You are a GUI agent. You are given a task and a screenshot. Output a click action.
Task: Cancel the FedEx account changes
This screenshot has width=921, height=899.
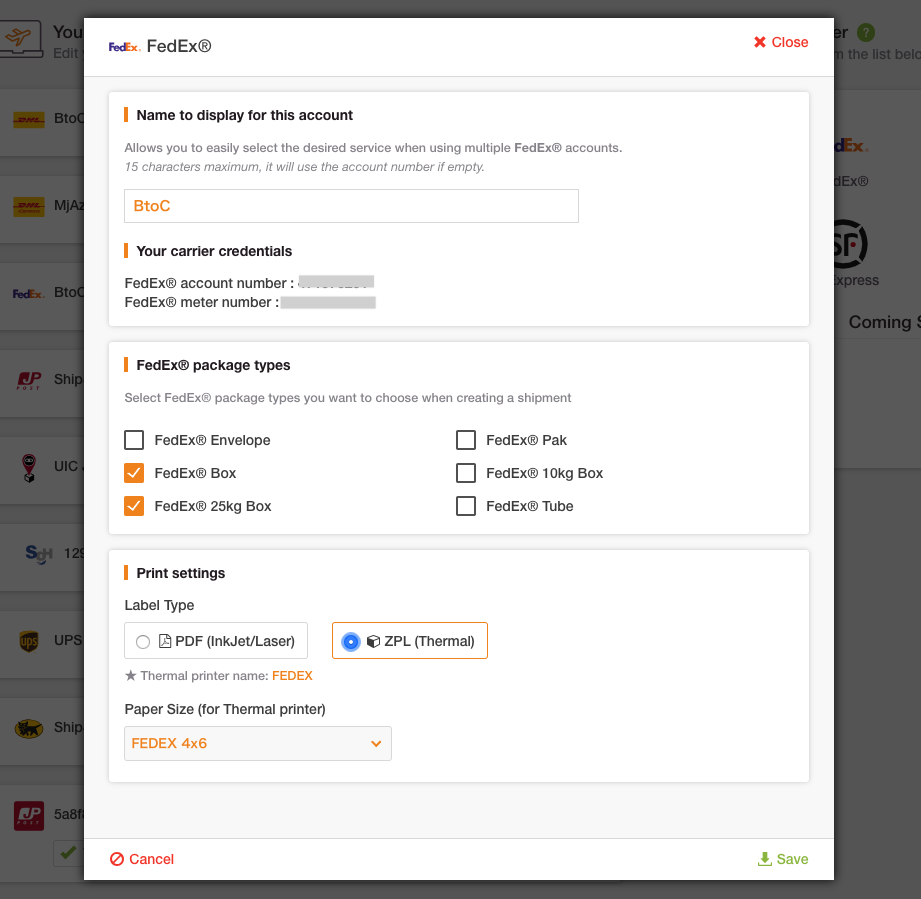(x=142, y=859)
